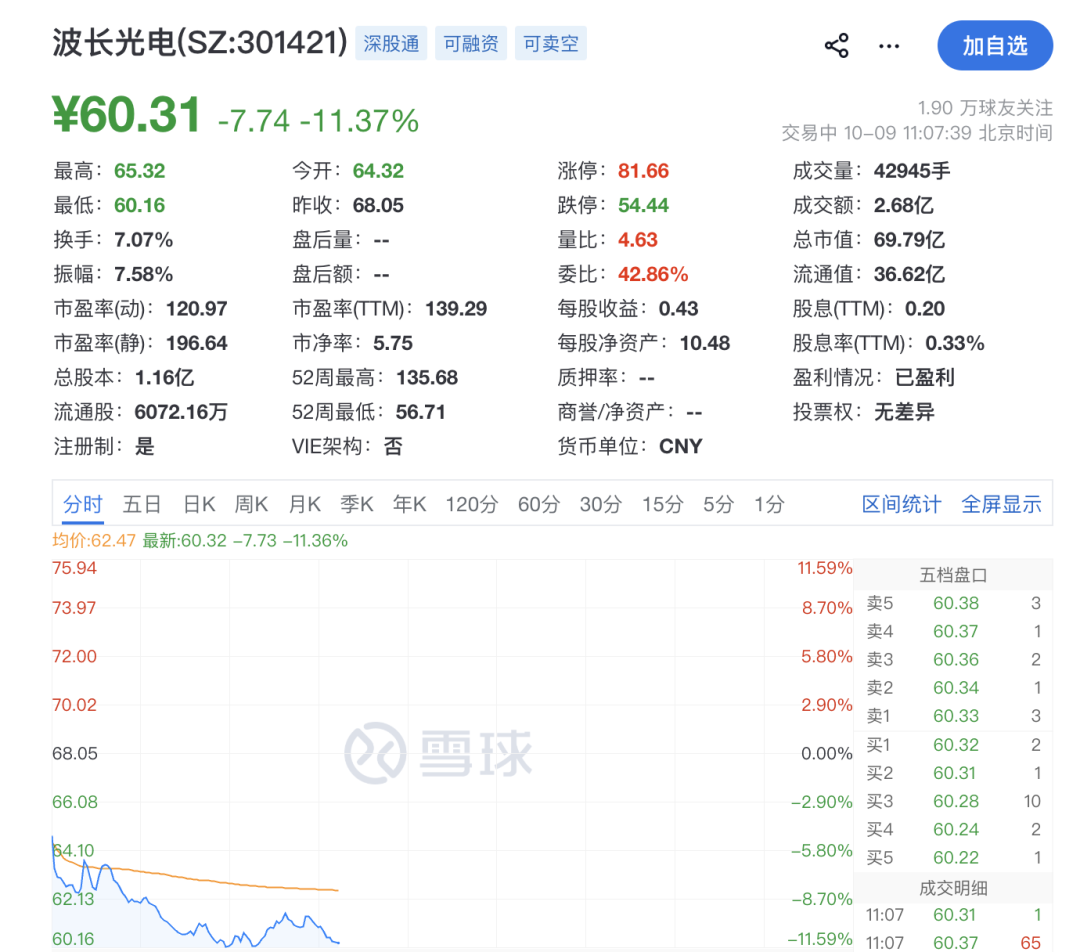The width and height of the screenshot is (1080, 952).
Task: Click the 振幅 value 7.58%
Action: pyautogui.click(x=143, y=274)
